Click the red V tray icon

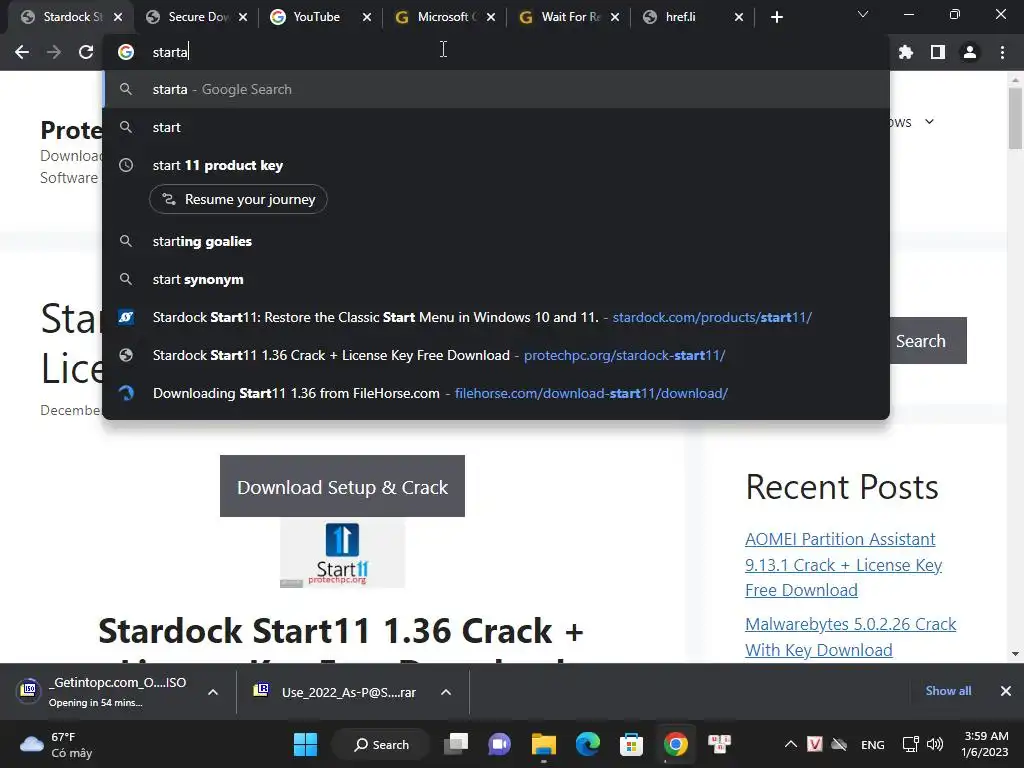coord(815,744)
